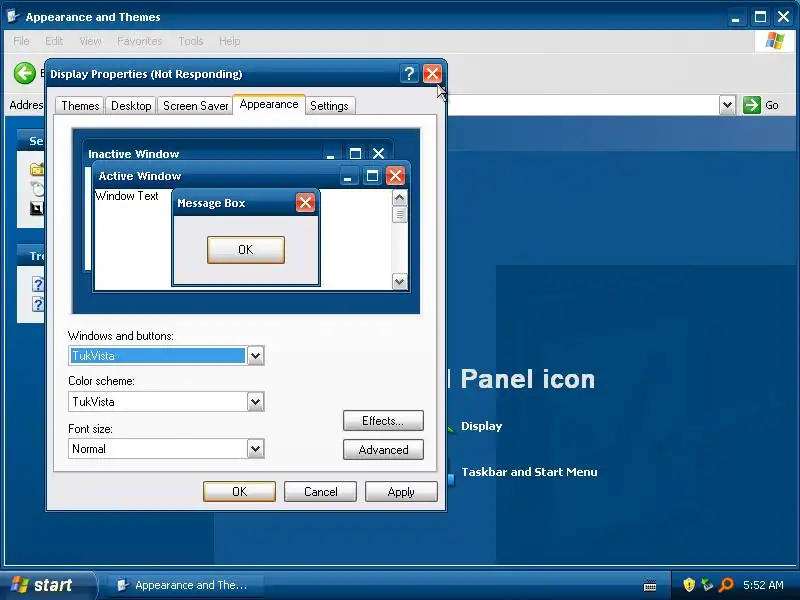The width and height of the screenshot is (800, 600).
Task: Close the Display Properties dialog
Action: 432,74
